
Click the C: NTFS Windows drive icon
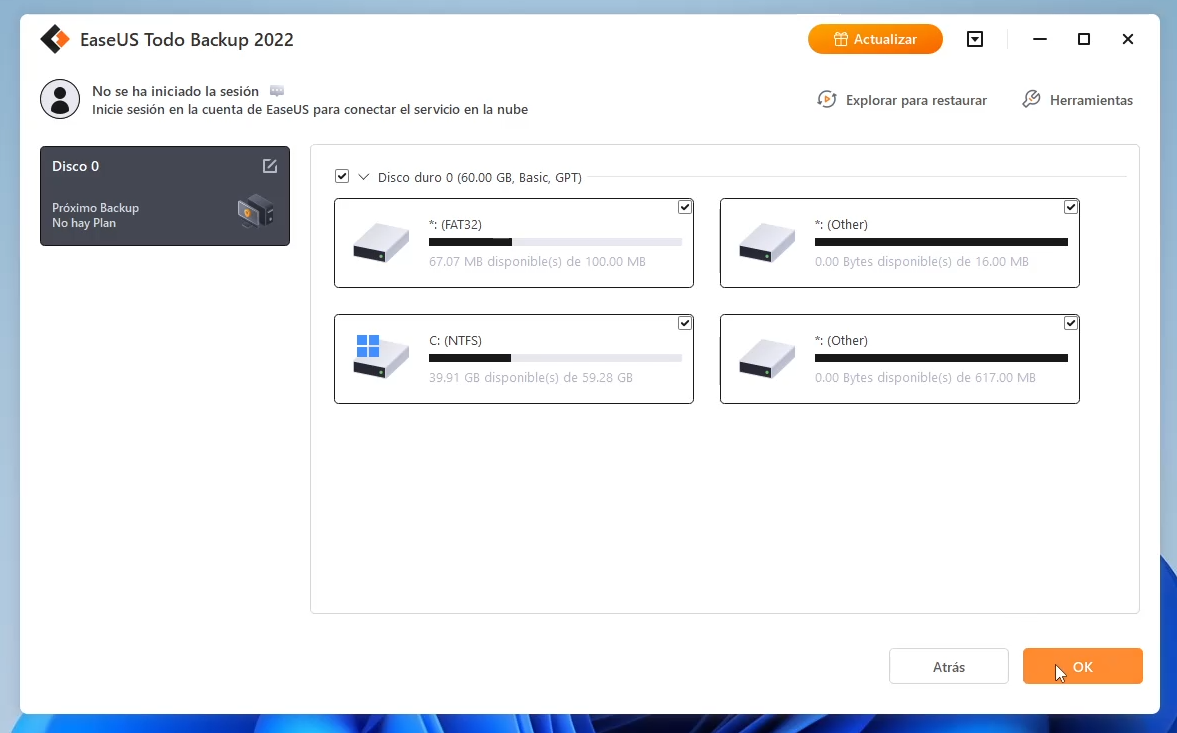click(x=381, y=357)
